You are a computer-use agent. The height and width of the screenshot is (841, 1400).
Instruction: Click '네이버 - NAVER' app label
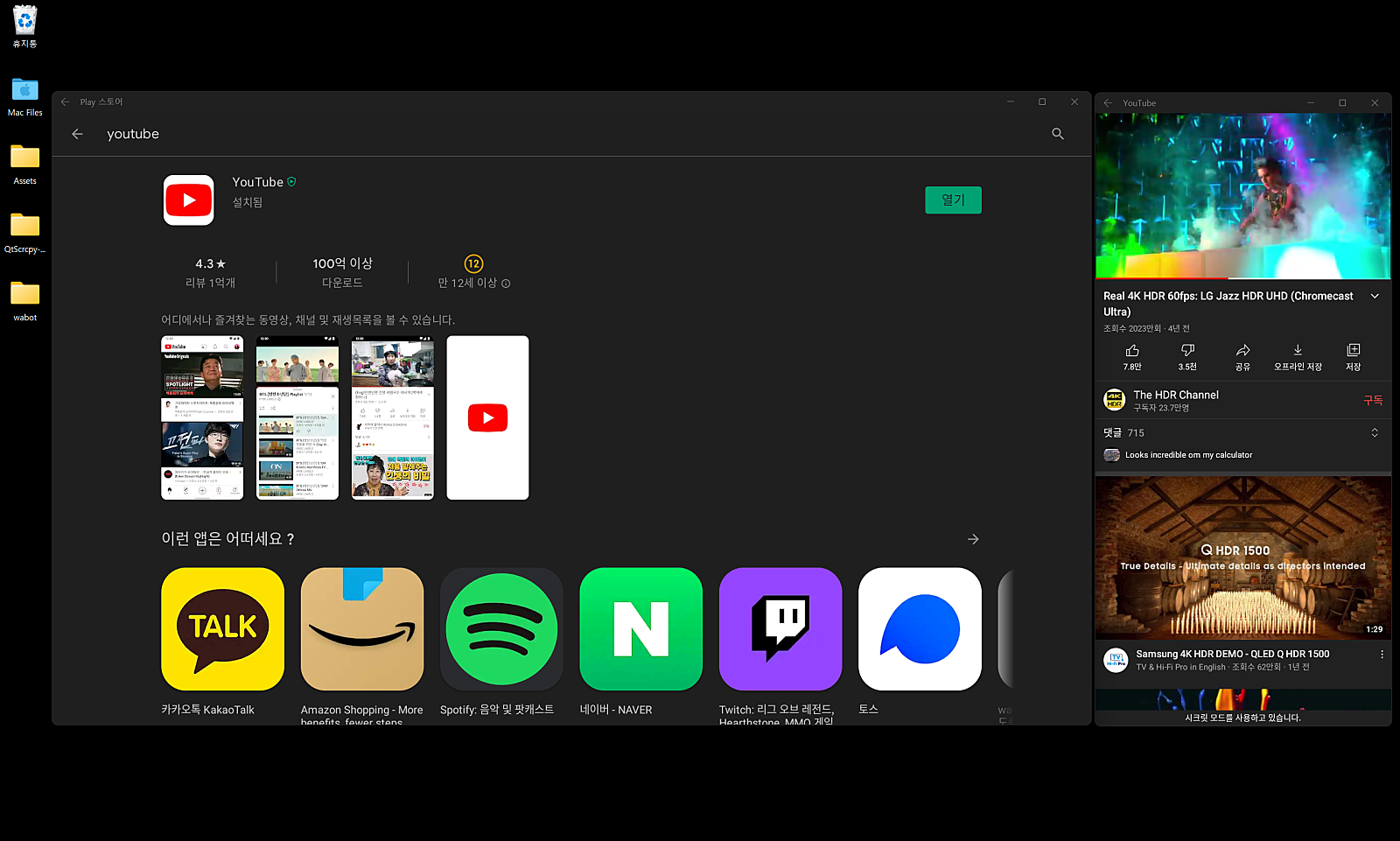616,710
